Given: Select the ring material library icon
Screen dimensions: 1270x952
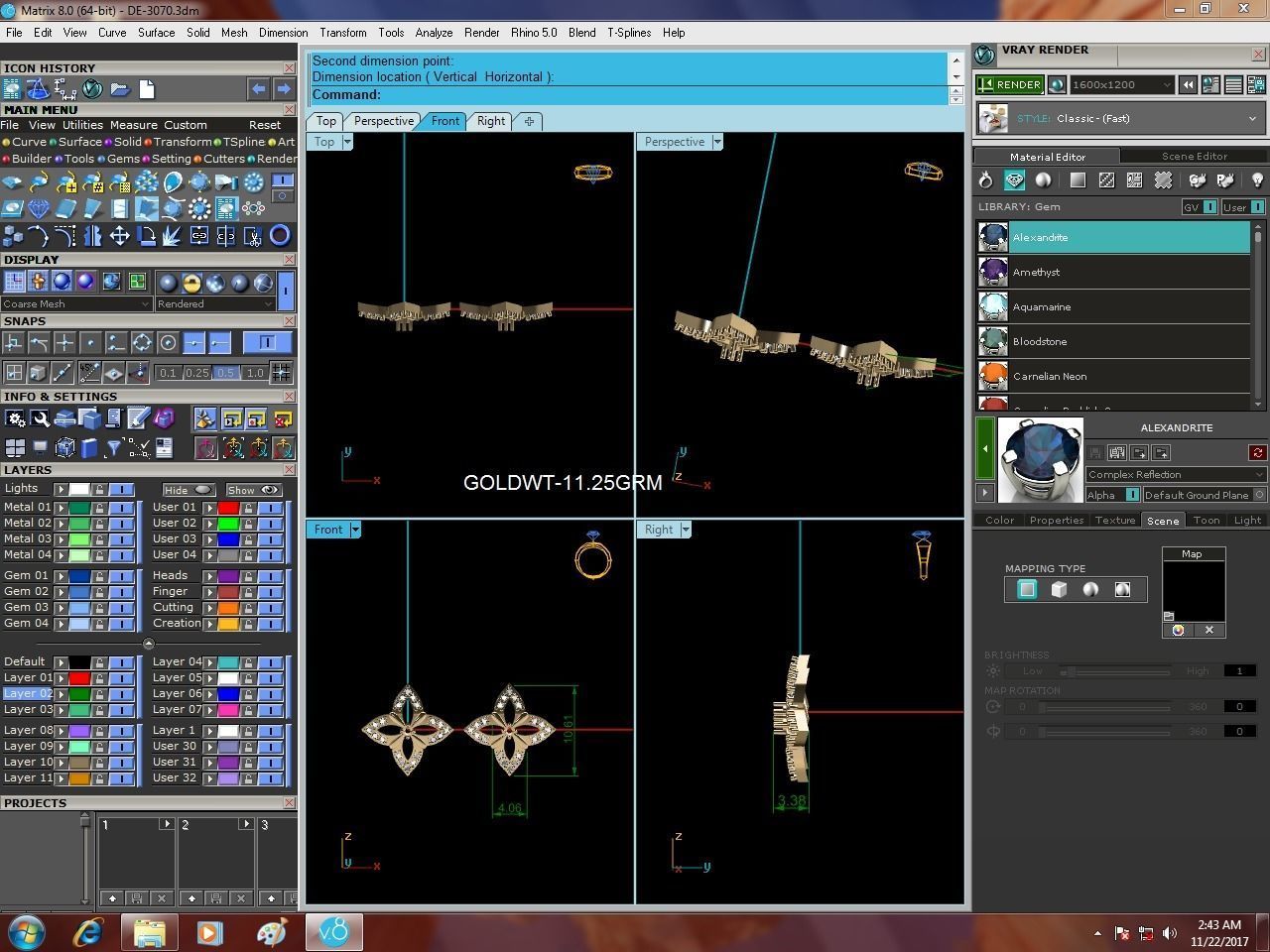Looking at the screenshot, I should coord(985,180).
